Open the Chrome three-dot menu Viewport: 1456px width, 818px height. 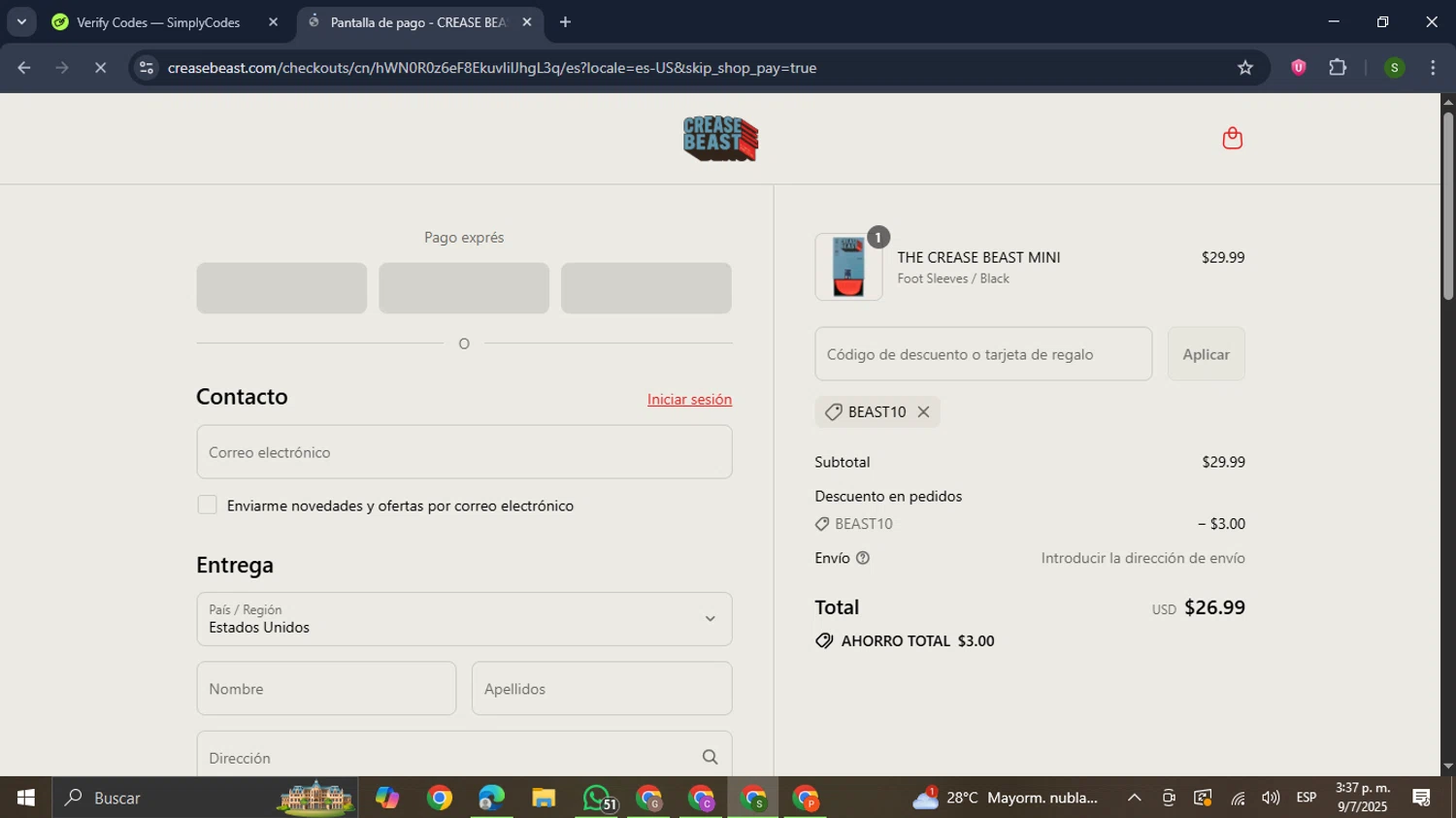(1433, 67)
